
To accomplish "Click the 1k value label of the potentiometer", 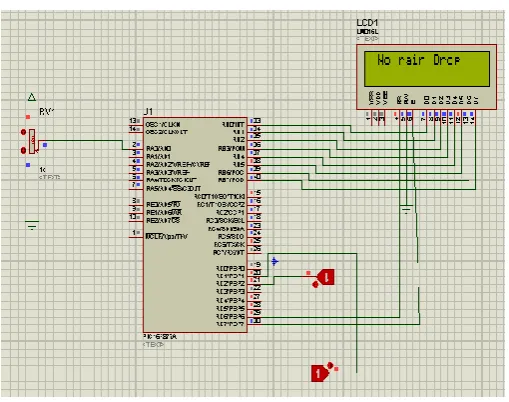I will (x=42, y=170).
